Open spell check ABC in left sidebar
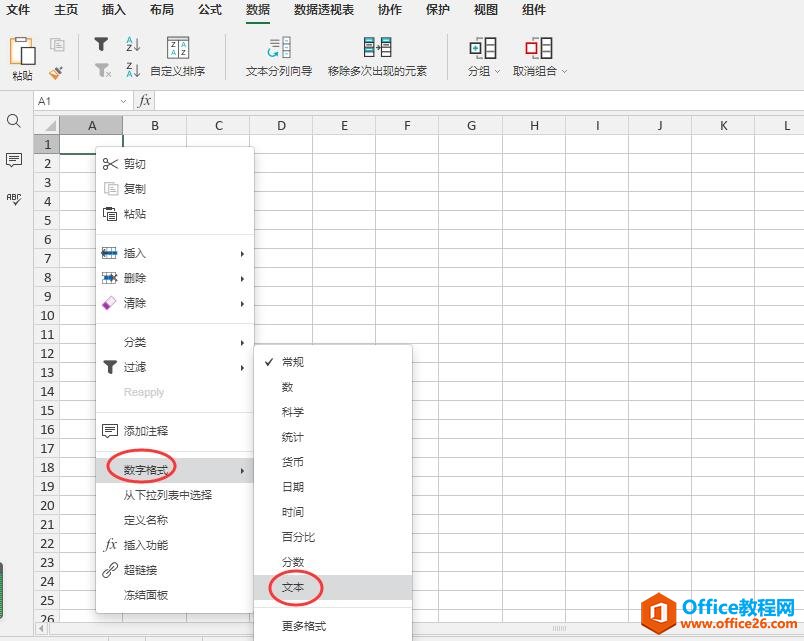This screenshot has width=804, height=641. 14,199
